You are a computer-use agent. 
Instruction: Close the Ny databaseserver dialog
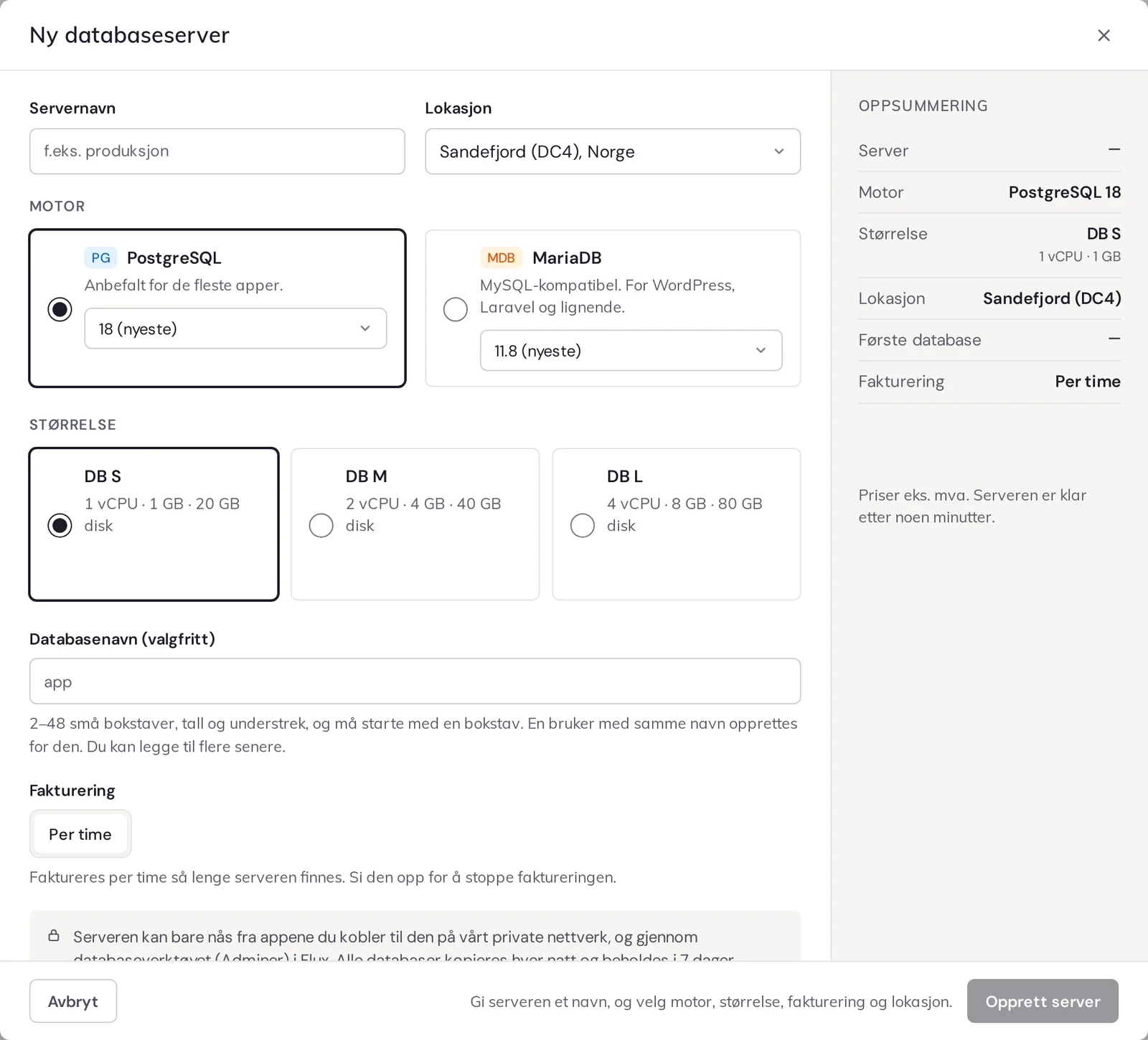(1104, 35)
